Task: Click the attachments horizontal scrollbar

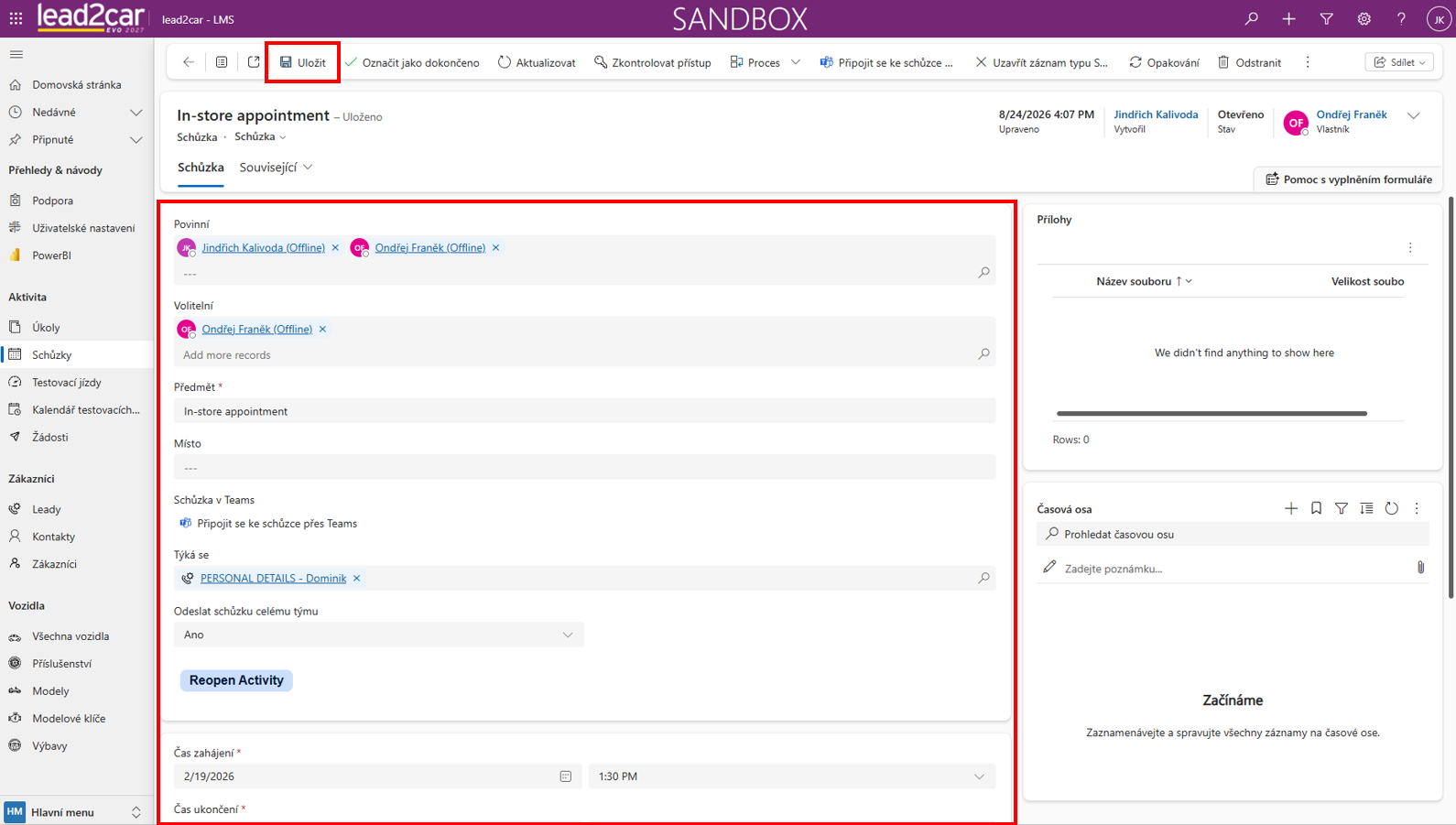Action: (x=1212, y=414)
